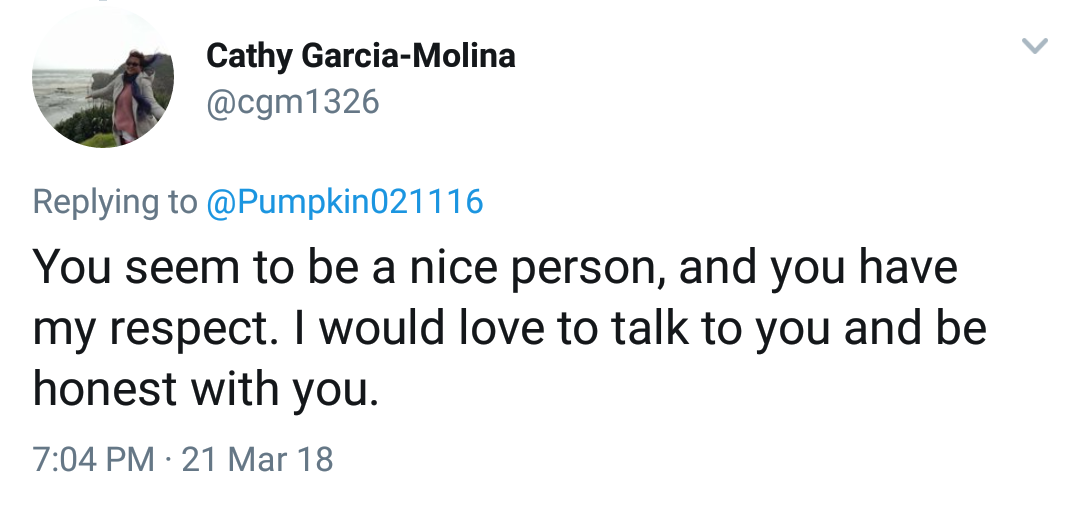Click the "Replying to" label

coord(115,202)
